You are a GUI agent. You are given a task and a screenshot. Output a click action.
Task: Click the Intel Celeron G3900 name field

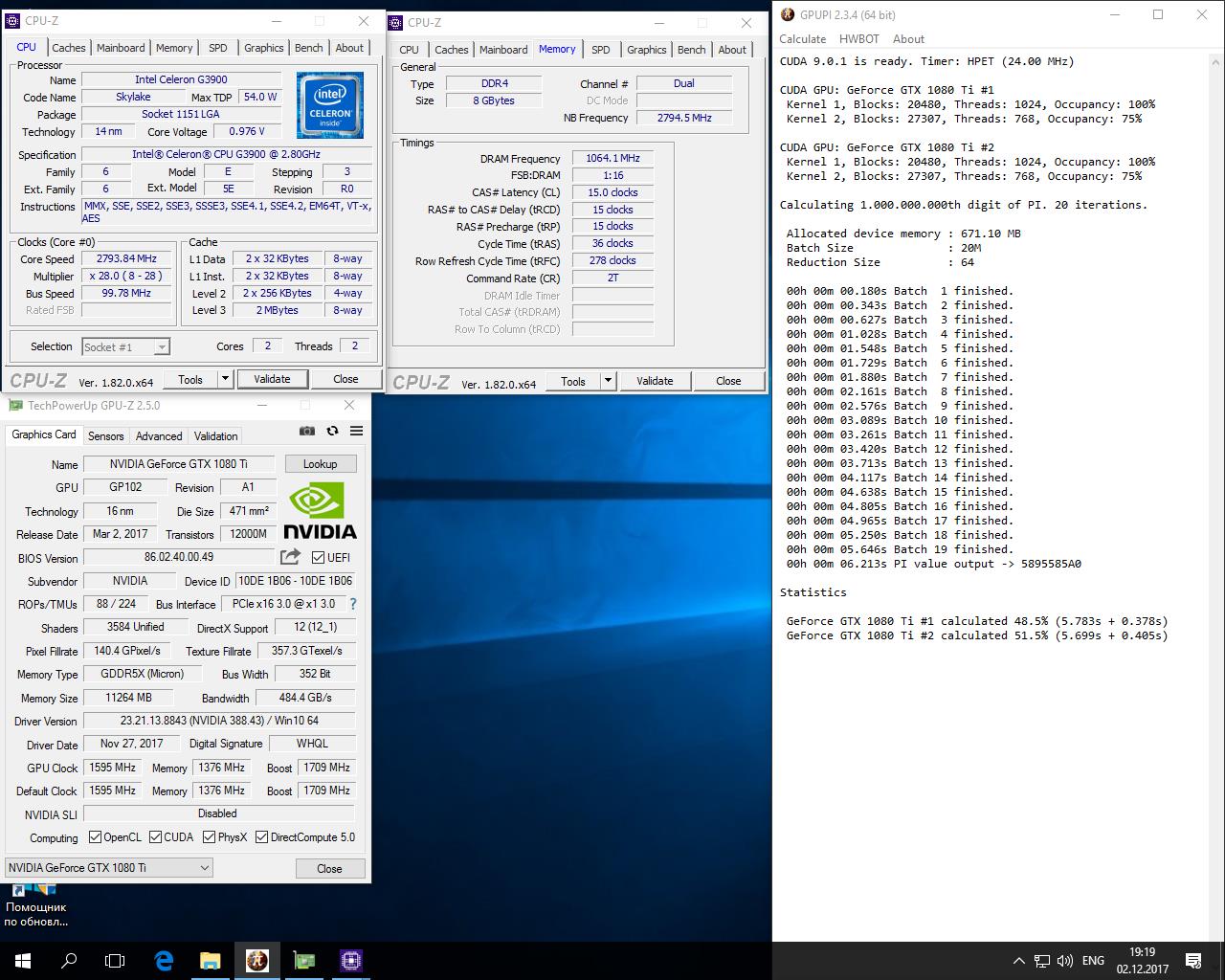181,79
